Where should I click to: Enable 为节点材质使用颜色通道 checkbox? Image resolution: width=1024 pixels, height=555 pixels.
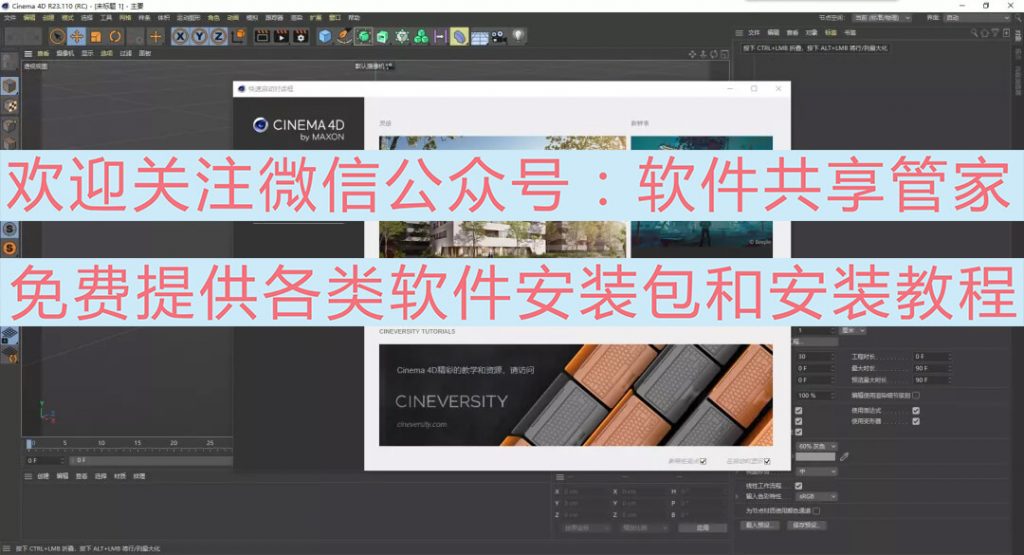point(816,511)
